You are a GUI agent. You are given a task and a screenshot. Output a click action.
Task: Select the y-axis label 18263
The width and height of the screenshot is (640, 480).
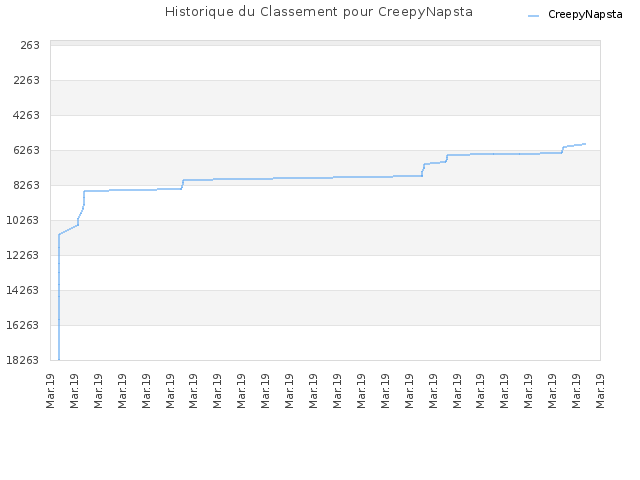coord(23,360)
